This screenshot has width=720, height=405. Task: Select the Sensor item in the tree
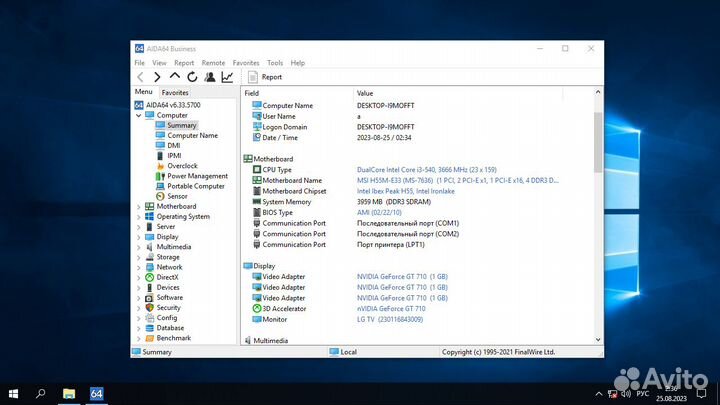pos(177,196)
